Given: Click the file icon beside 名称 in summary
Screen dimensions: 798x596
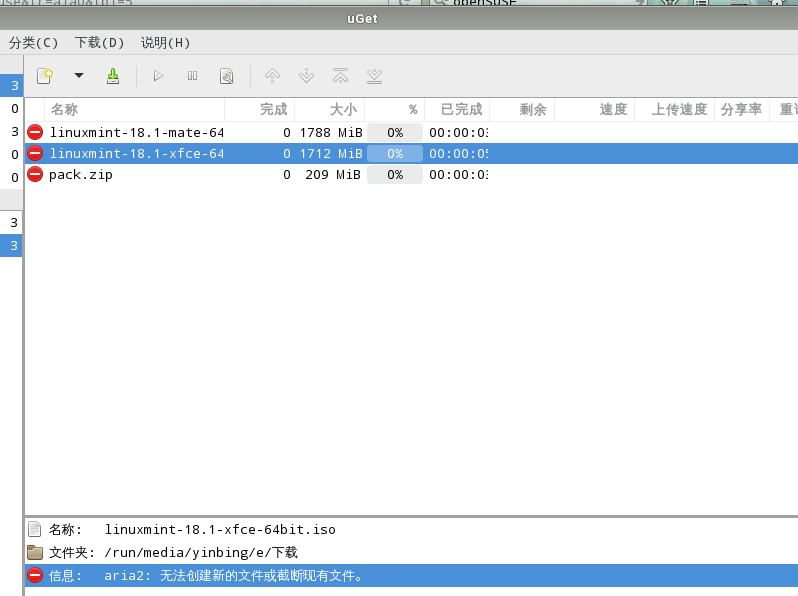Looking at the screenshot, I should pos(35,529).
